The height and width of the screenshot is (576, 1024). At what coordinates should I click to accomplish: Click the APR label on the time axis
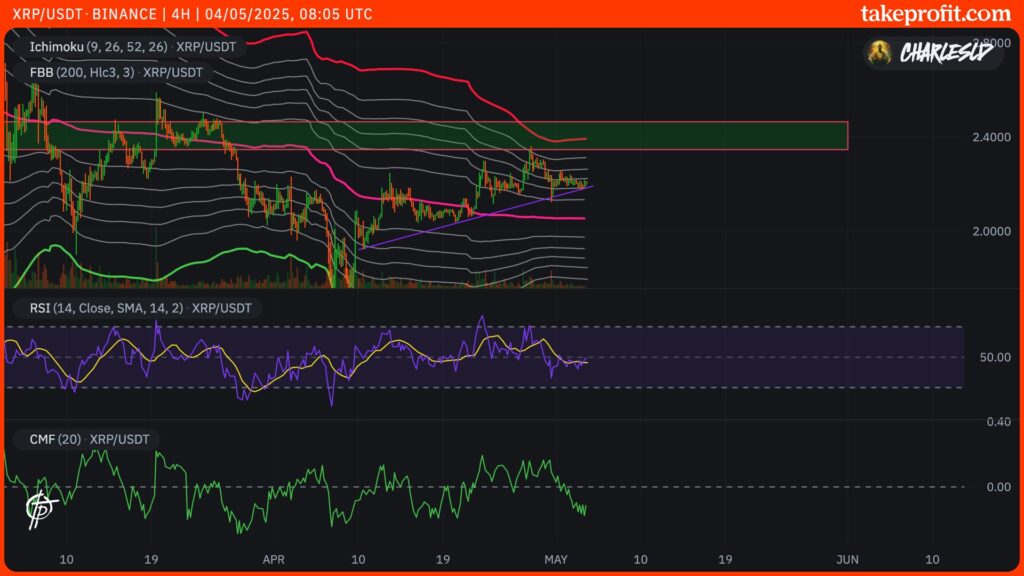point(272,561)
